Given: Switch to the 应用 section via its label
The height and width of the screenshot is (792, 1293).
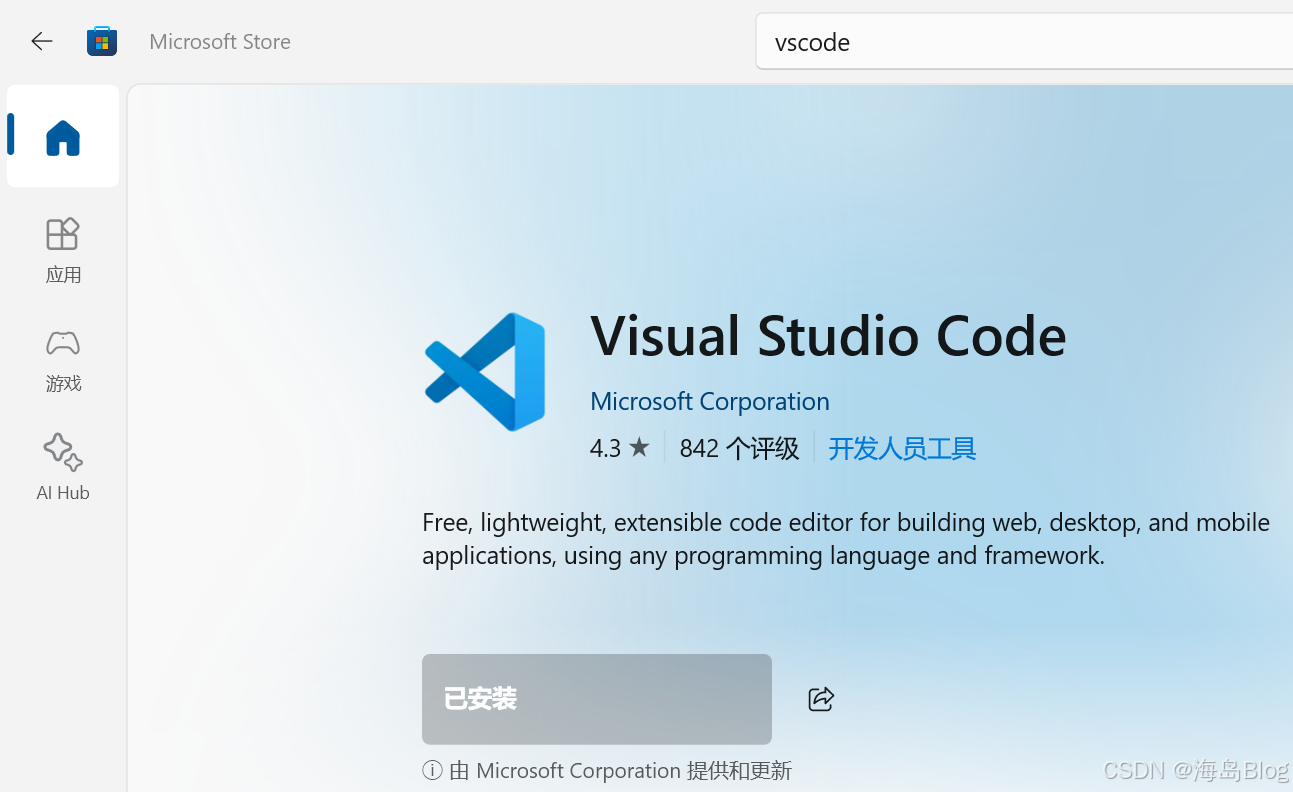Looking at the screenshot, I should coord(62,275).
